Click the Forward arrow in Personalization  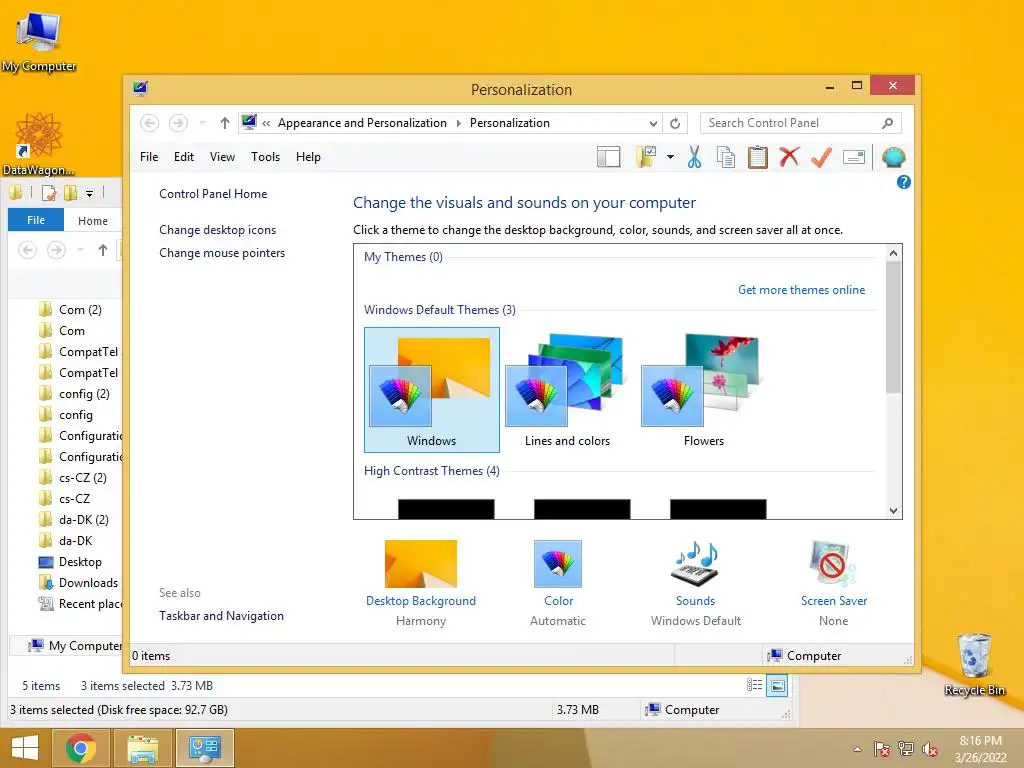click(178, 123)
